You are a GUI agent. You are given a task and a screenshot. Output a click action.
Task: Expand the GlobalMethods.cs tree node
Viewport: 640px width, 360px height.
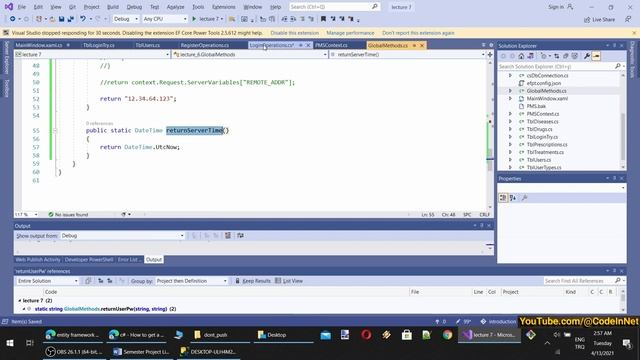pos(510,91)
